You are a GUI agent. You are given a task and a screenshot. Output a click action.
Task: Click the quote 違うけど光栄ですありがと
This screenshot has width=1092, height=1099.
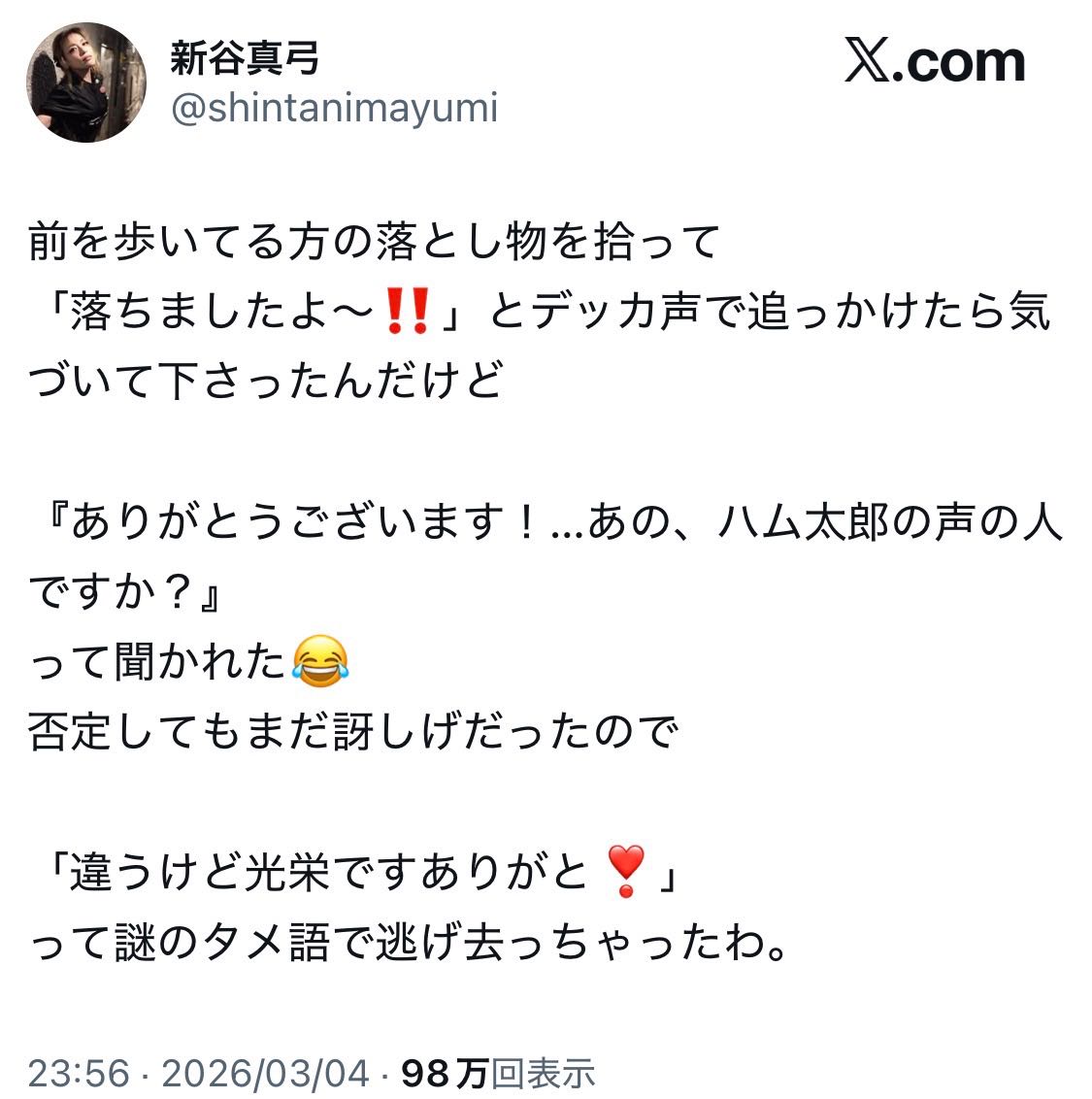328,871
